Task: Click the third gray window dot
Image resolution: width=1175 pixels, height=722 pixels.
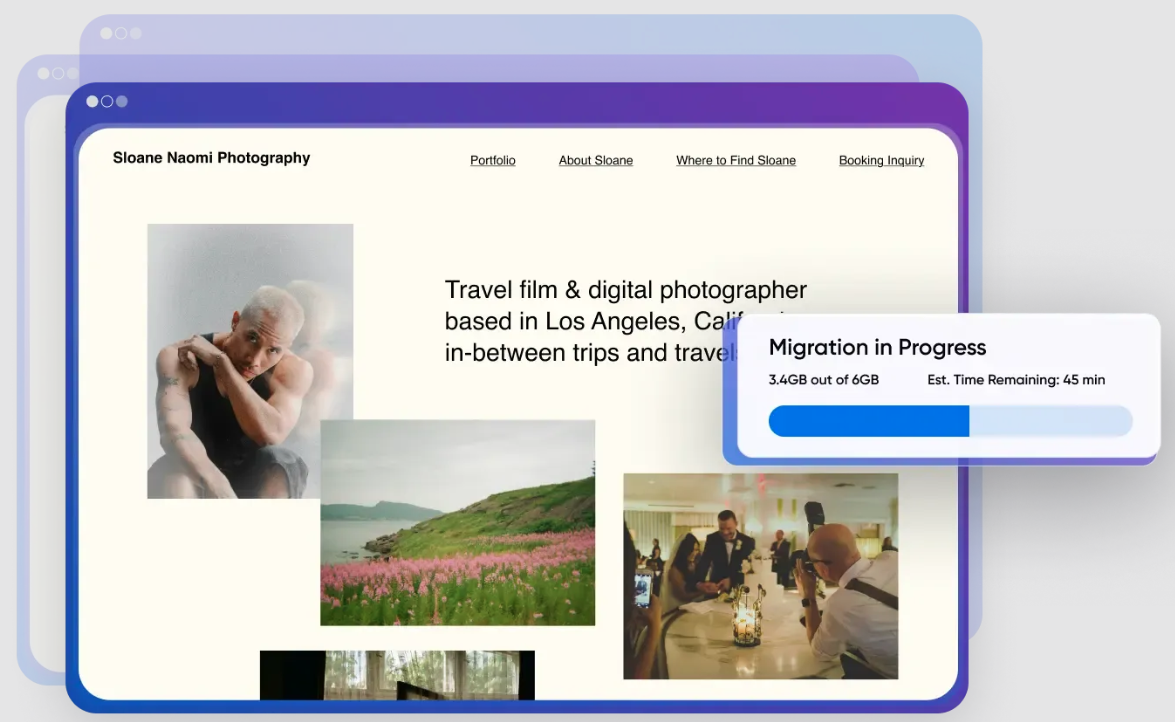Action: pos(122,101)
